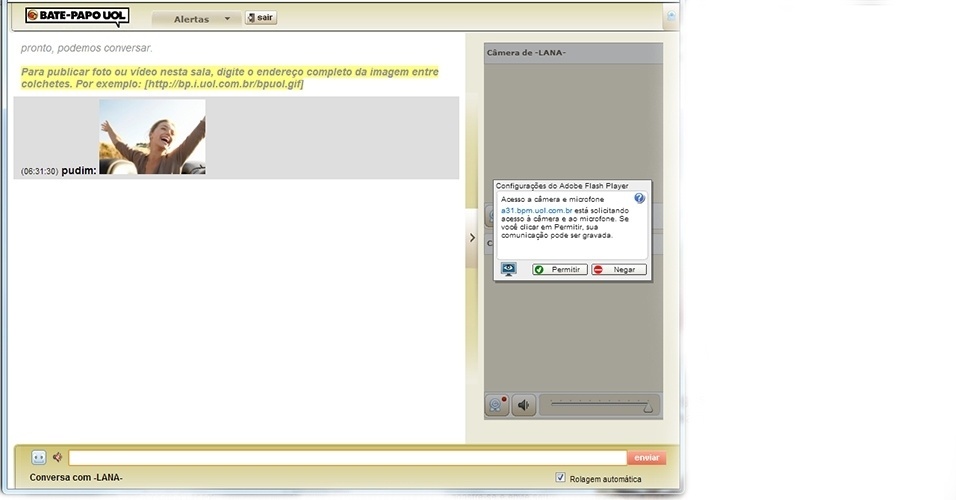This screenshot has height=500, width=956.
Task: Click the Flash Player help question icon
Action: tap(640, 198)
